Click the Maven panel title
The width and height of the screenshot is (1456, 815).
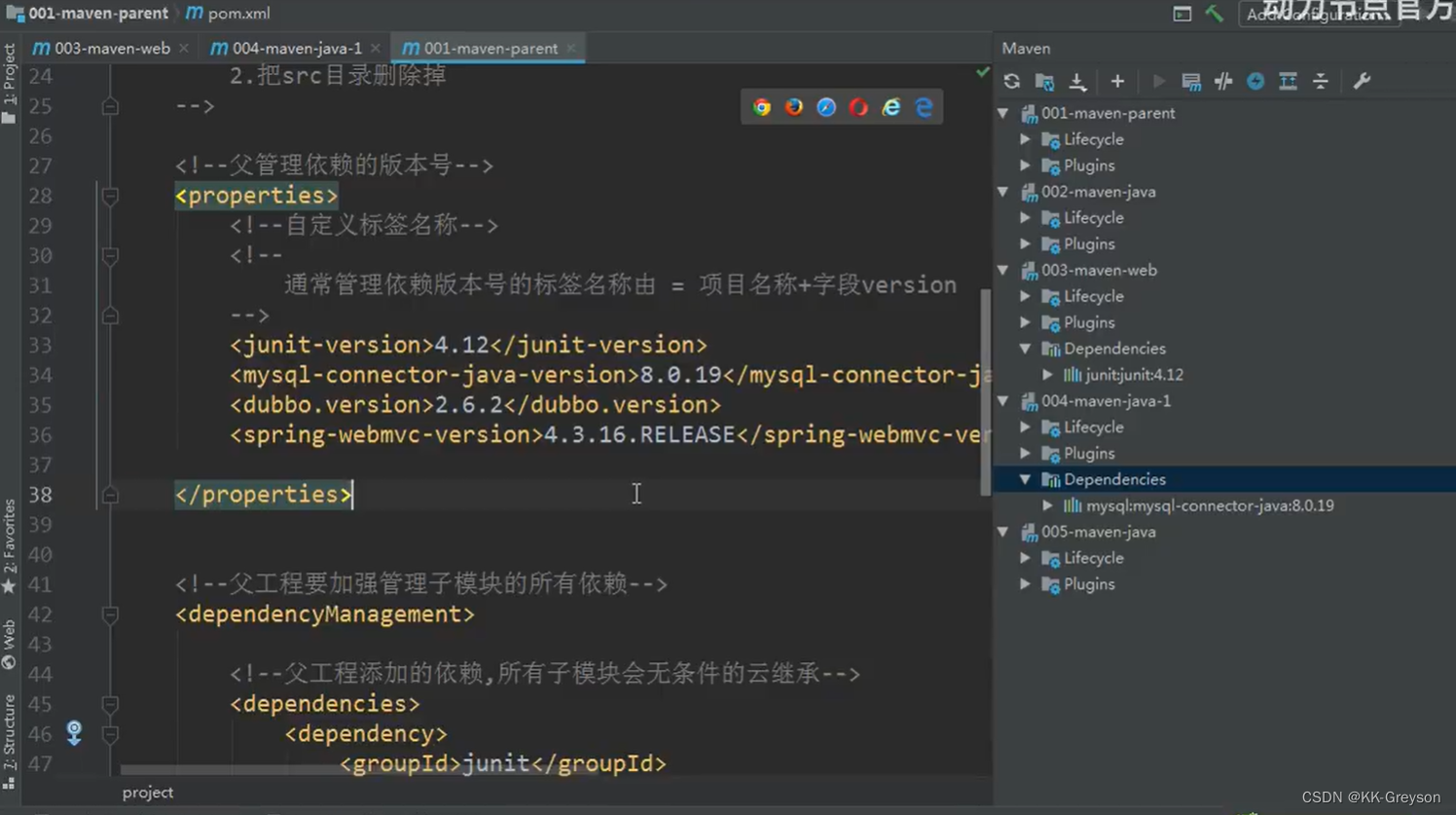pos(1026,48)
